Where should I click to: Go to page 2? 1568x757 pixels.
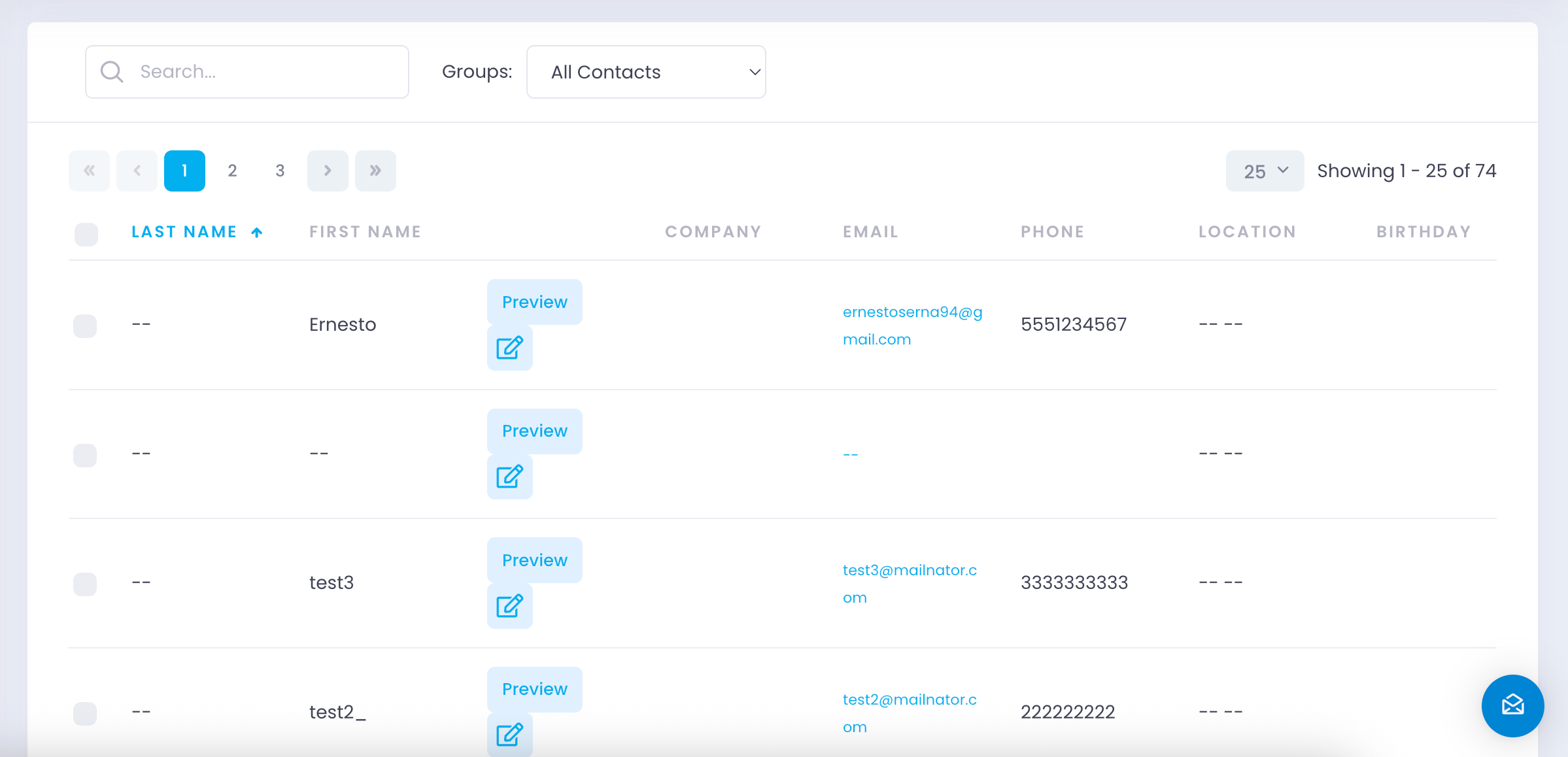coord(232,171)
